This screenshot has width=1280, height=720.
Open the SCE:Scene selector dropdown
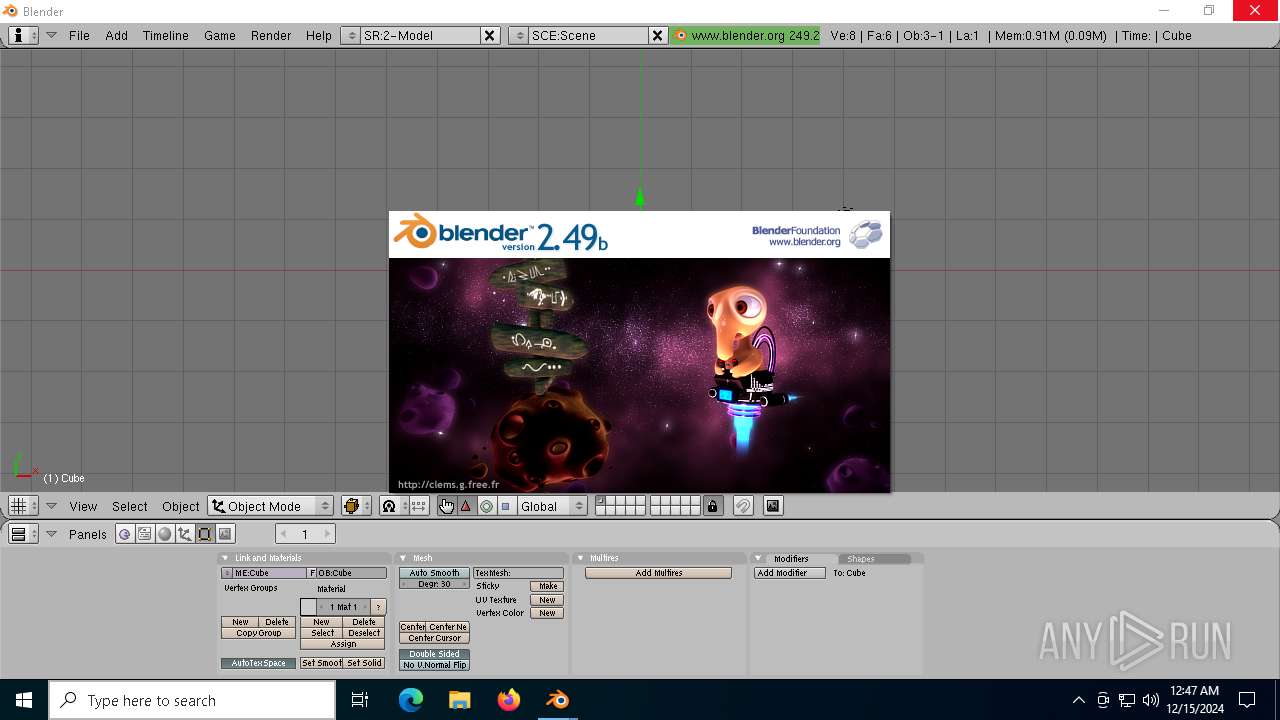pos(518,35)
